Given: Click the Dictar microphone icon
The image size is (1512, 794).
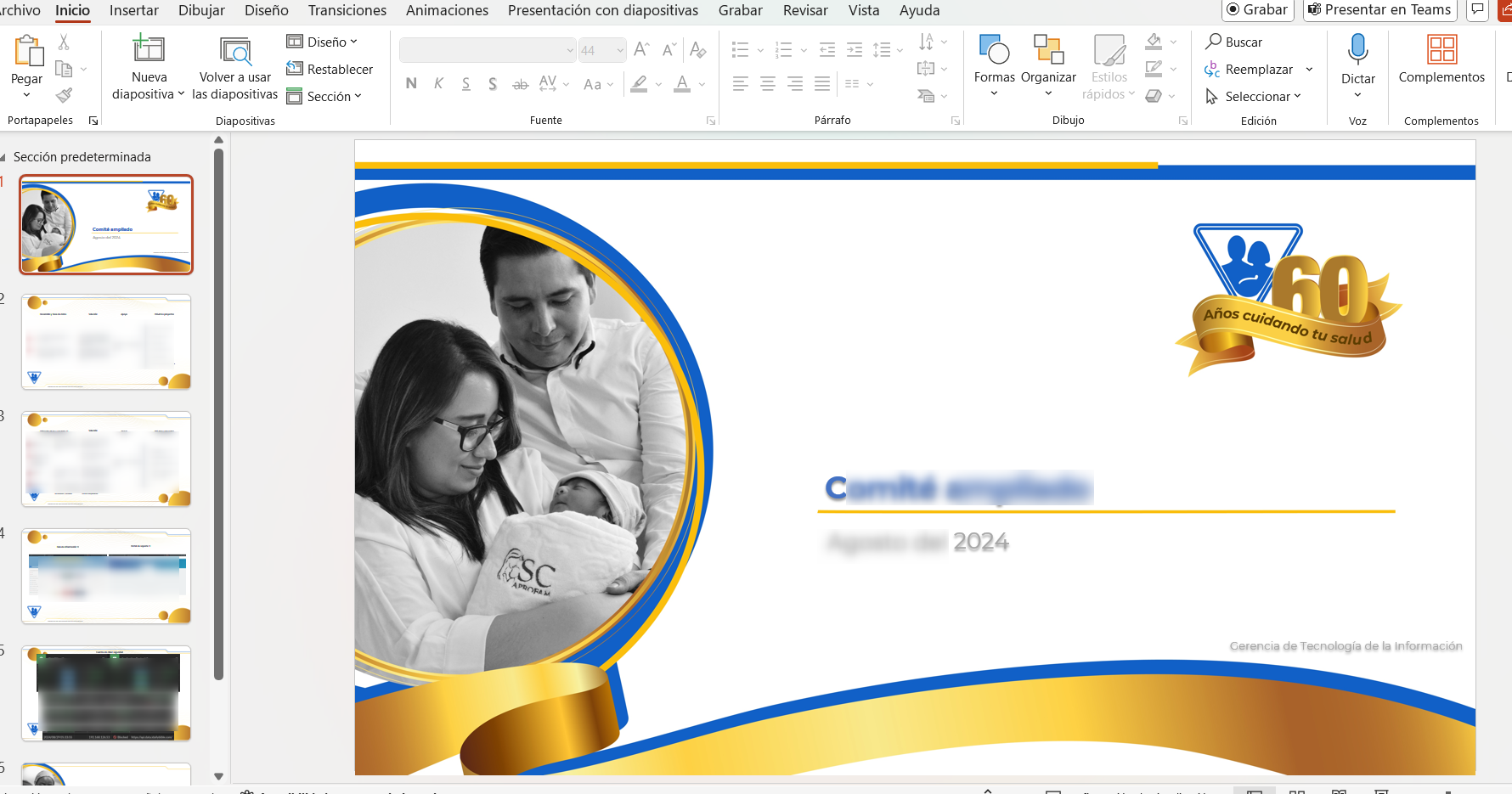Looking at the screenshot, I should pos(1357,49).
